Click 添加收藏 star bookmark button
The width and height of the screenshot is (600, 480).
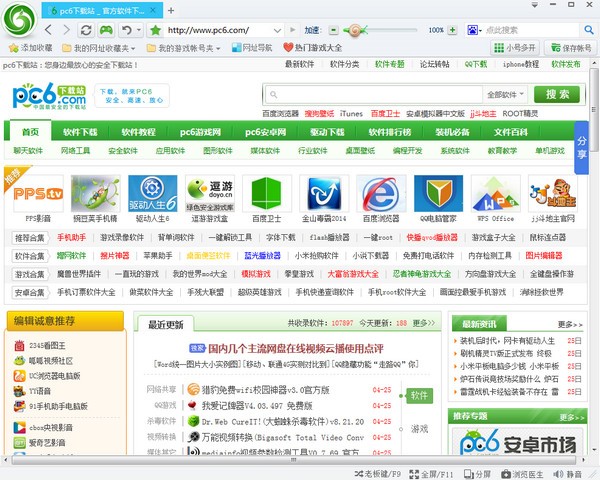coord(31,48)
